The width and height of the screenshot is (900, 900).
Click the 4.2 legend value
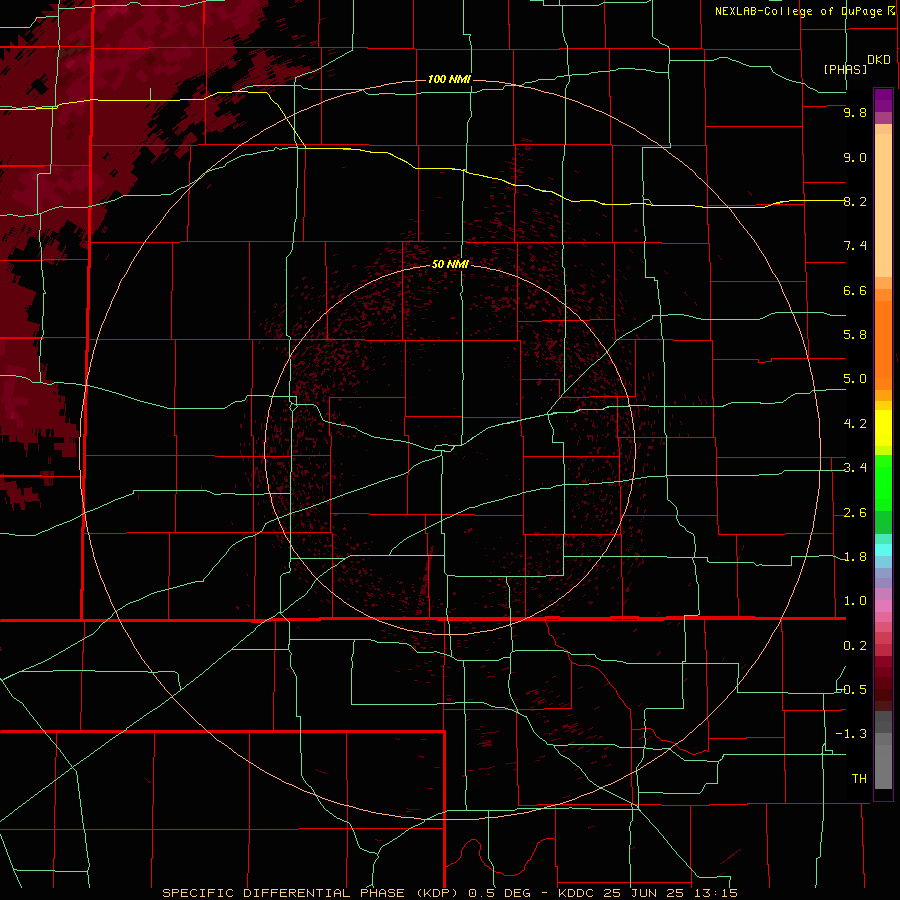[x=855, y=424]
